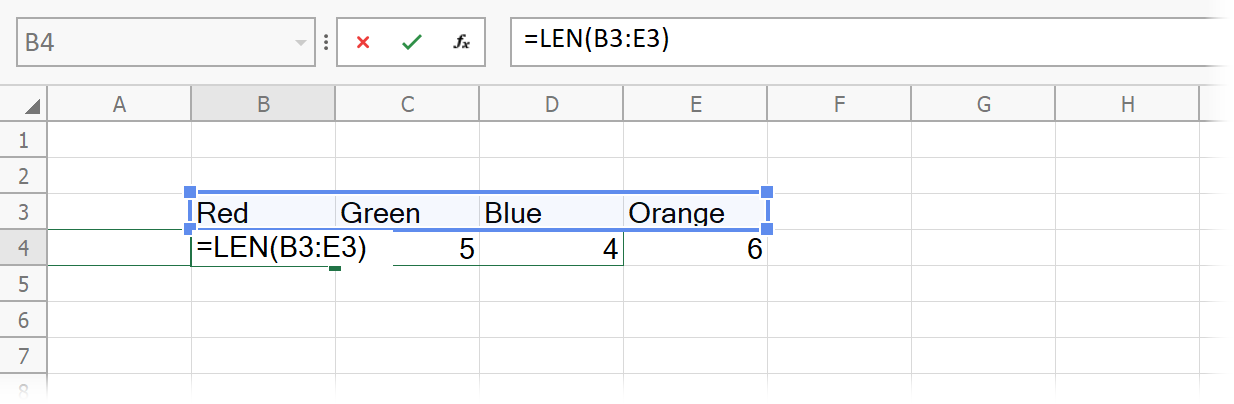Click the Select All corner triangle
The width and height of the screenshot is (1234, 404).
[32, 105]
